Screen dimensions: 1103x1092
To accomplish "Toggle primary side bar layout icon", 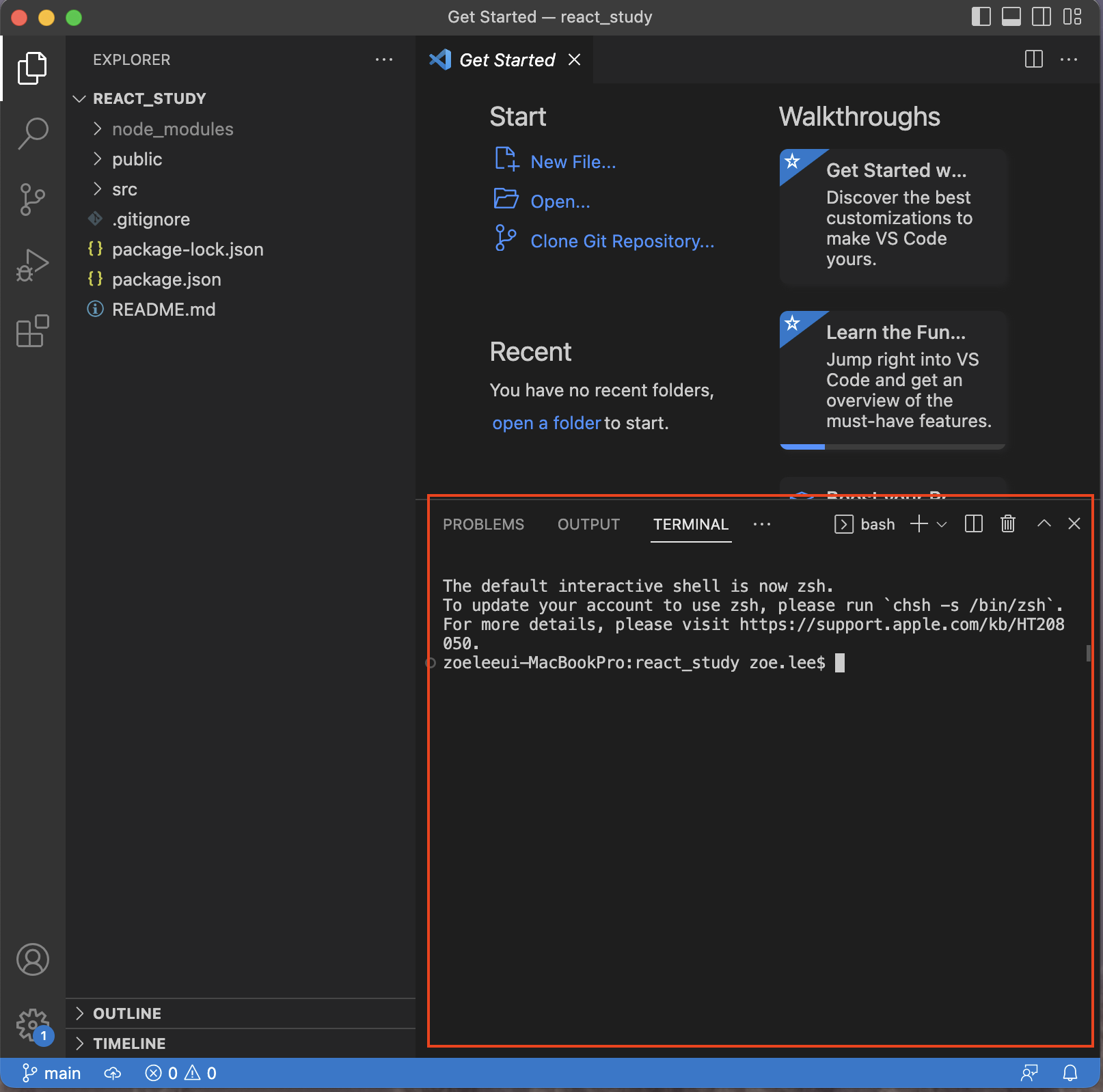I will pos(981,16).
